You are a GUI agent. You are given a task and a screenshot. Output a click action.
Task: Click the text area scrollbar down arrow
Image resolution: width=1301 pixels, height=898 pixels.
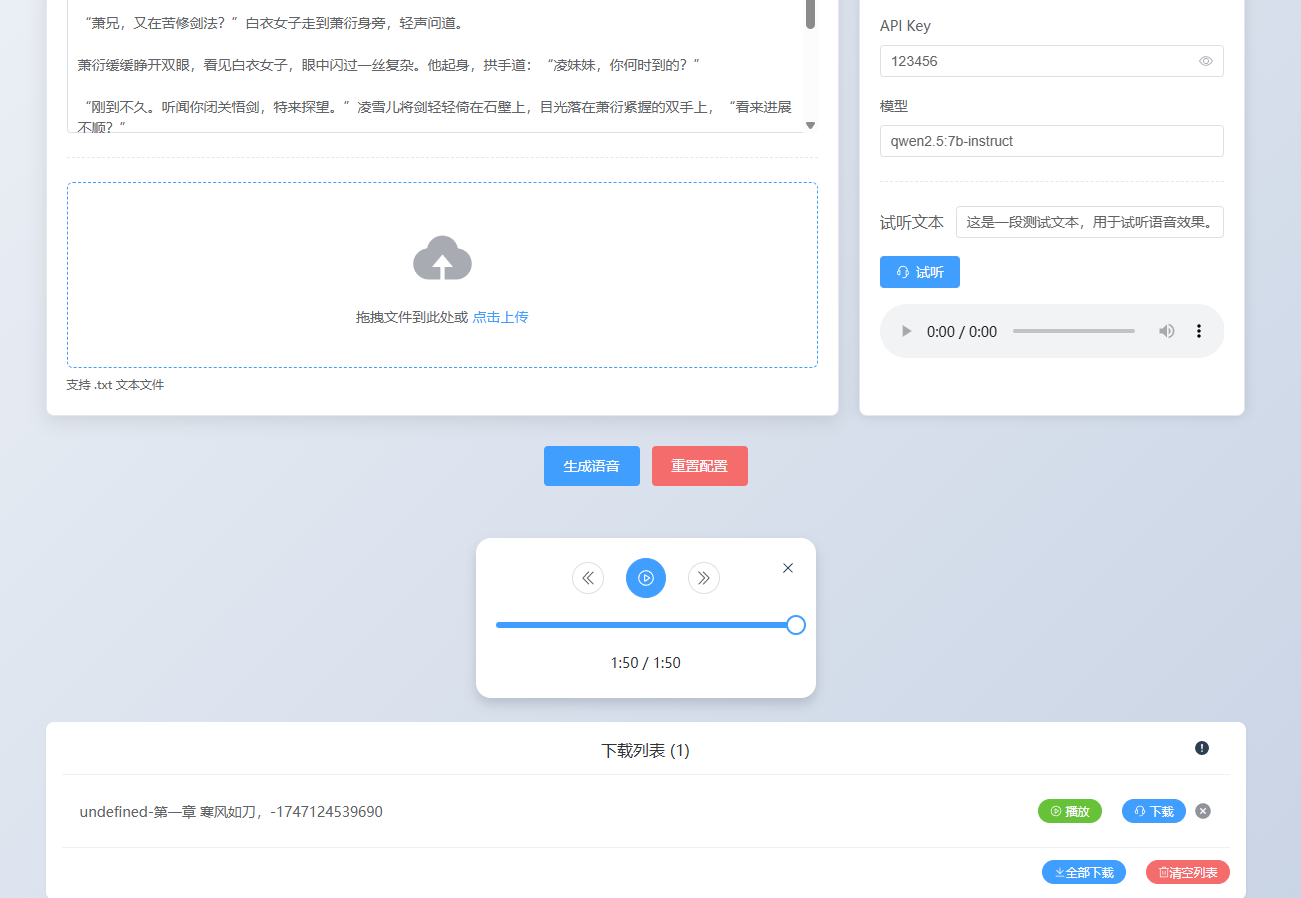click(811, 125)
